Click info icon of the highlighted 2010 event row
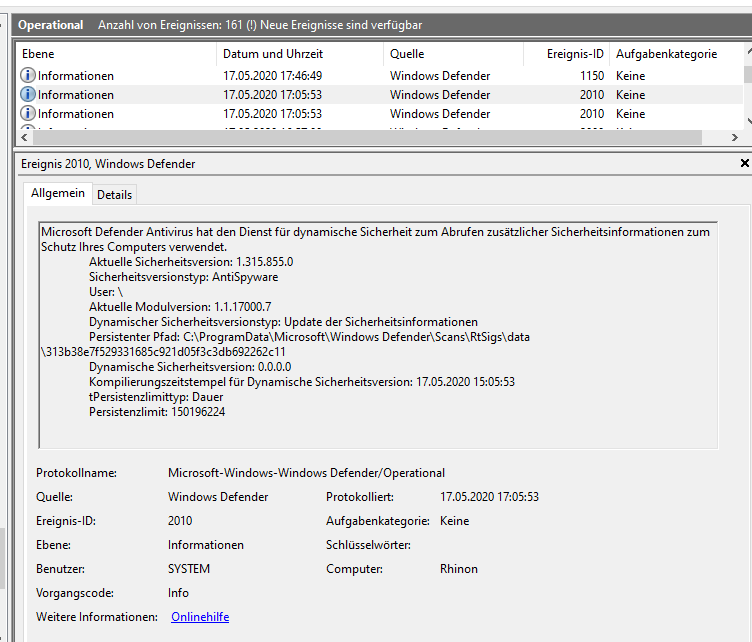 click(28, 94)
